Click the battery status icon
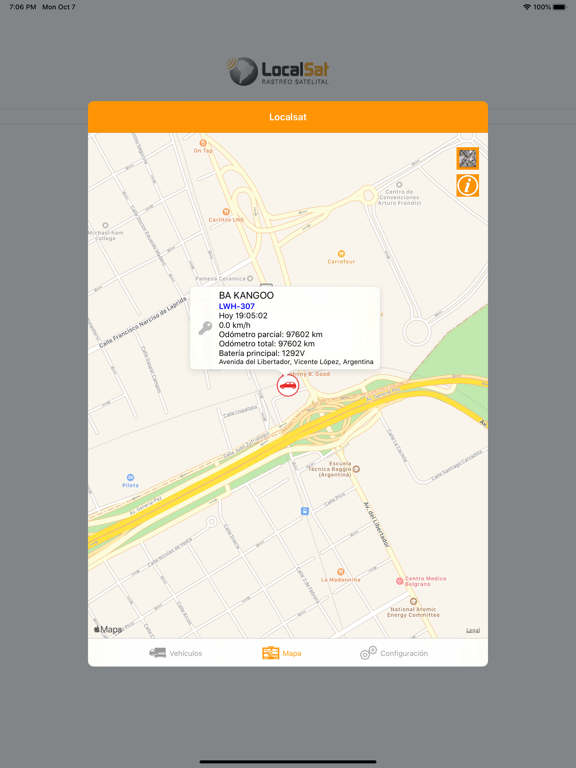576x768 pixels. pos(560,7)
